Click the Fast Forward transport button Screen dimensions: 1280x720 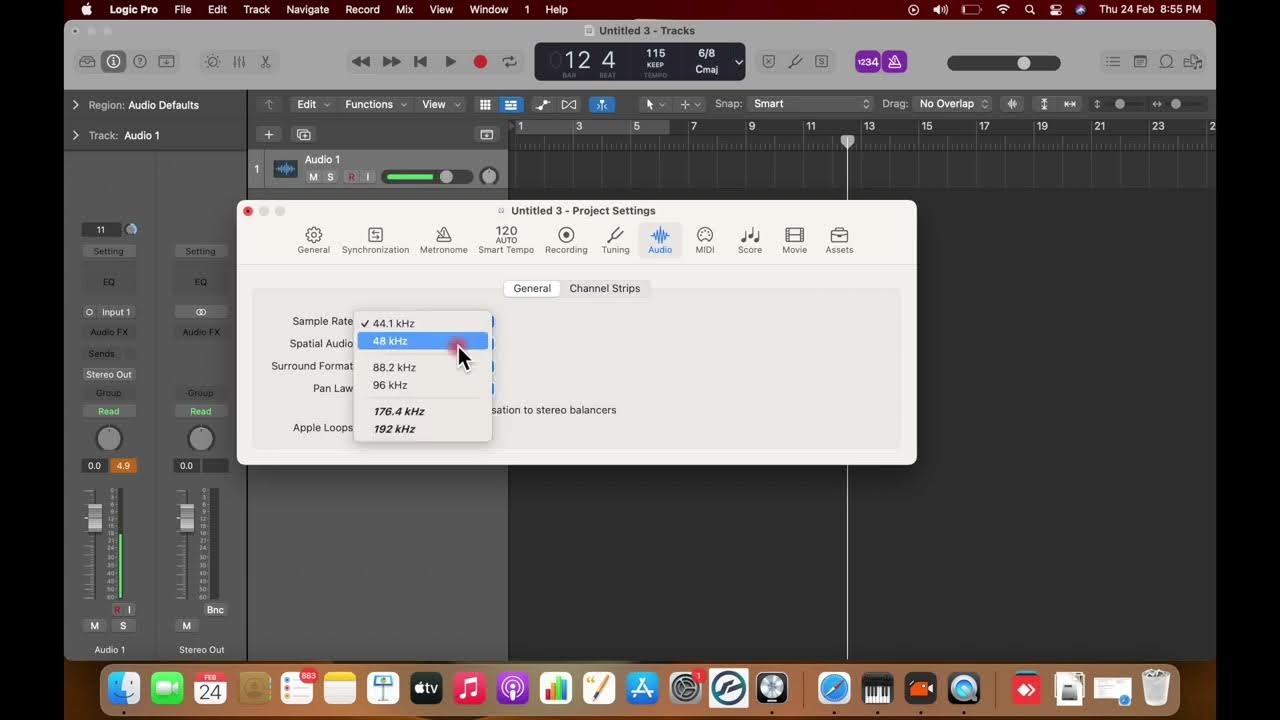pyautogui.click(x=391, y=62)
